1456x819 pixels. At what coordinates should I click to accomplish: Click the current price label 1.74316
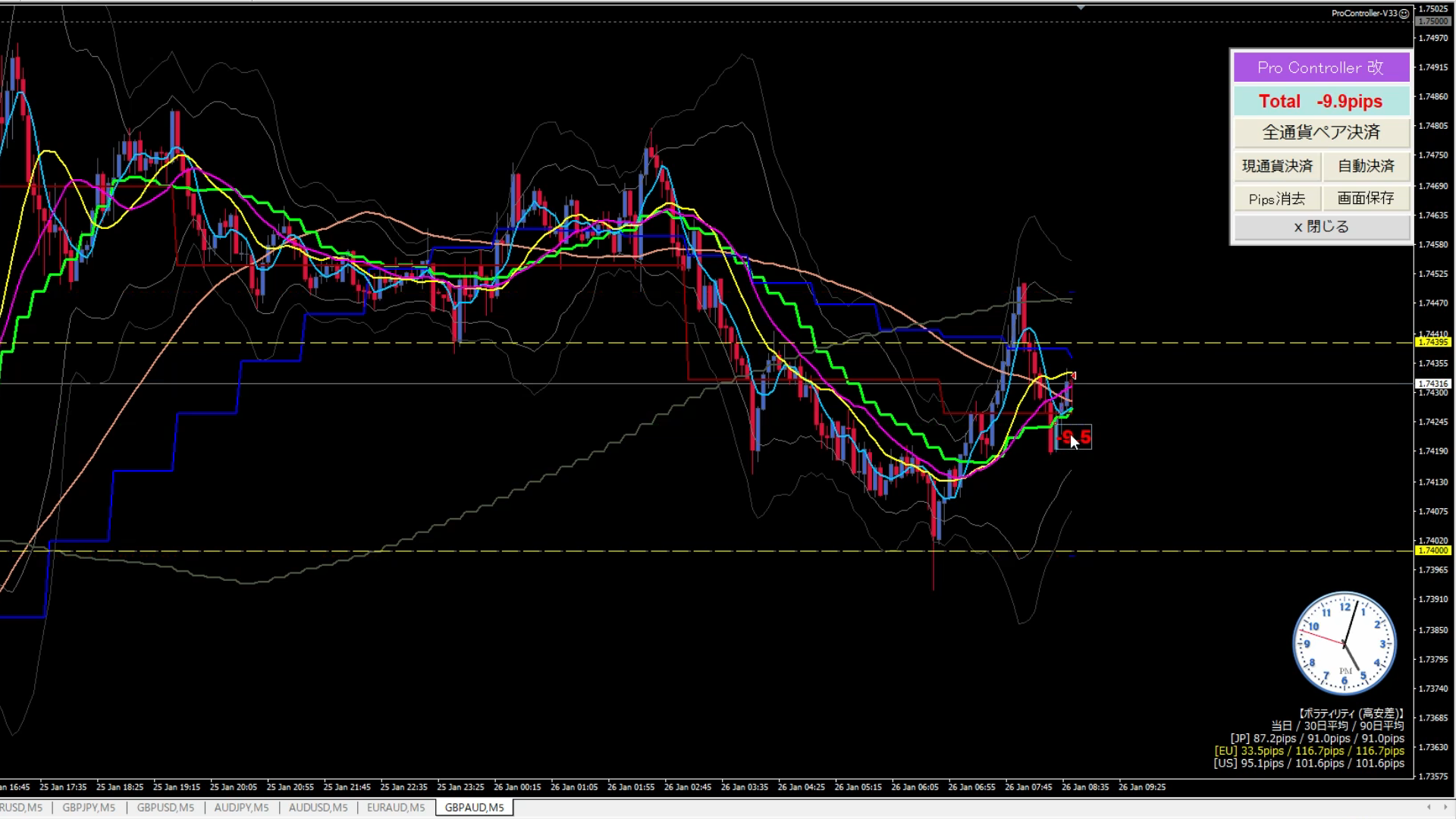tap(1432, 384)
